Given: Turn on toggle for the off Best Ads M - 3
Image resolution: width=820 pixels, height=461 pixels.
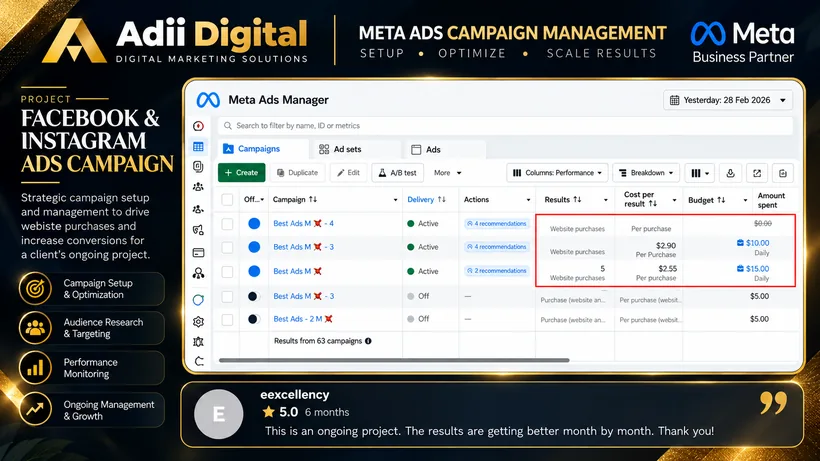Looking at the screenshot, I should (253, 296).
